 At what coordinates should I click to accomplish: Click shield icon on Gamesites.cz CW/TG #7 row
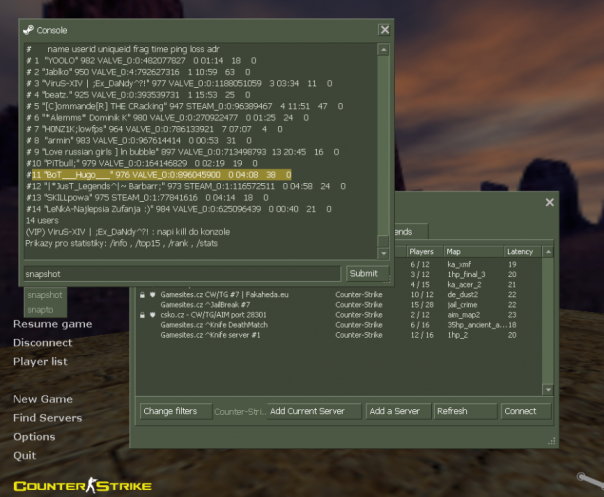point(153,295)
